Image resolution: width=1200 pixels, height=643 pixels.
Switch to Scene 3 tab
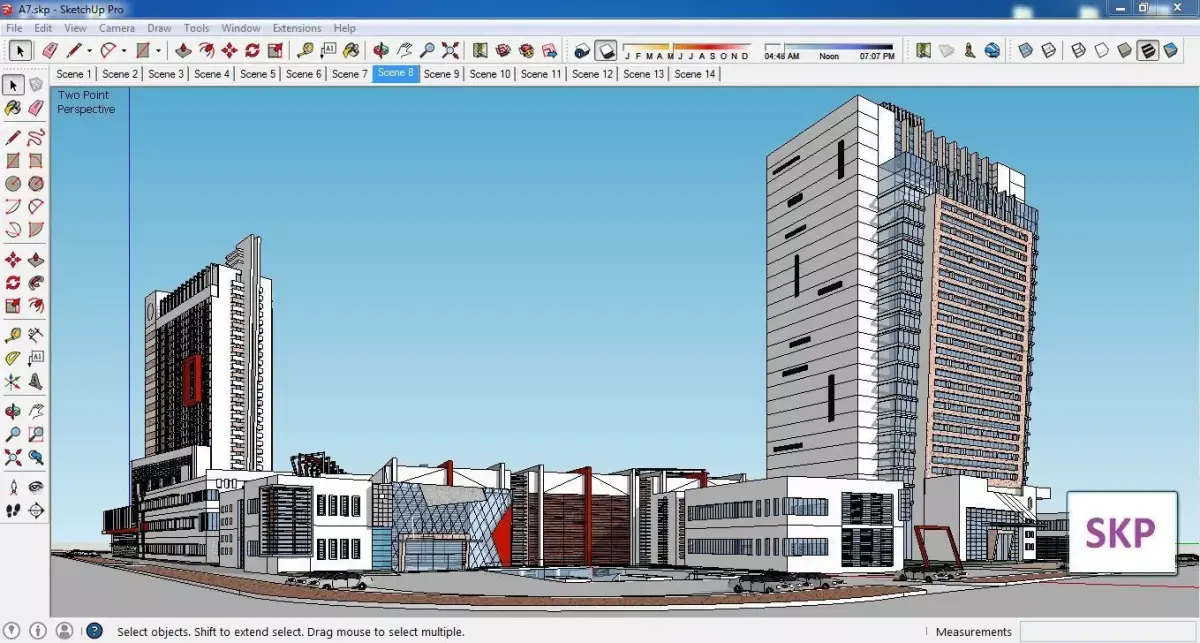[x=165, y=74]
